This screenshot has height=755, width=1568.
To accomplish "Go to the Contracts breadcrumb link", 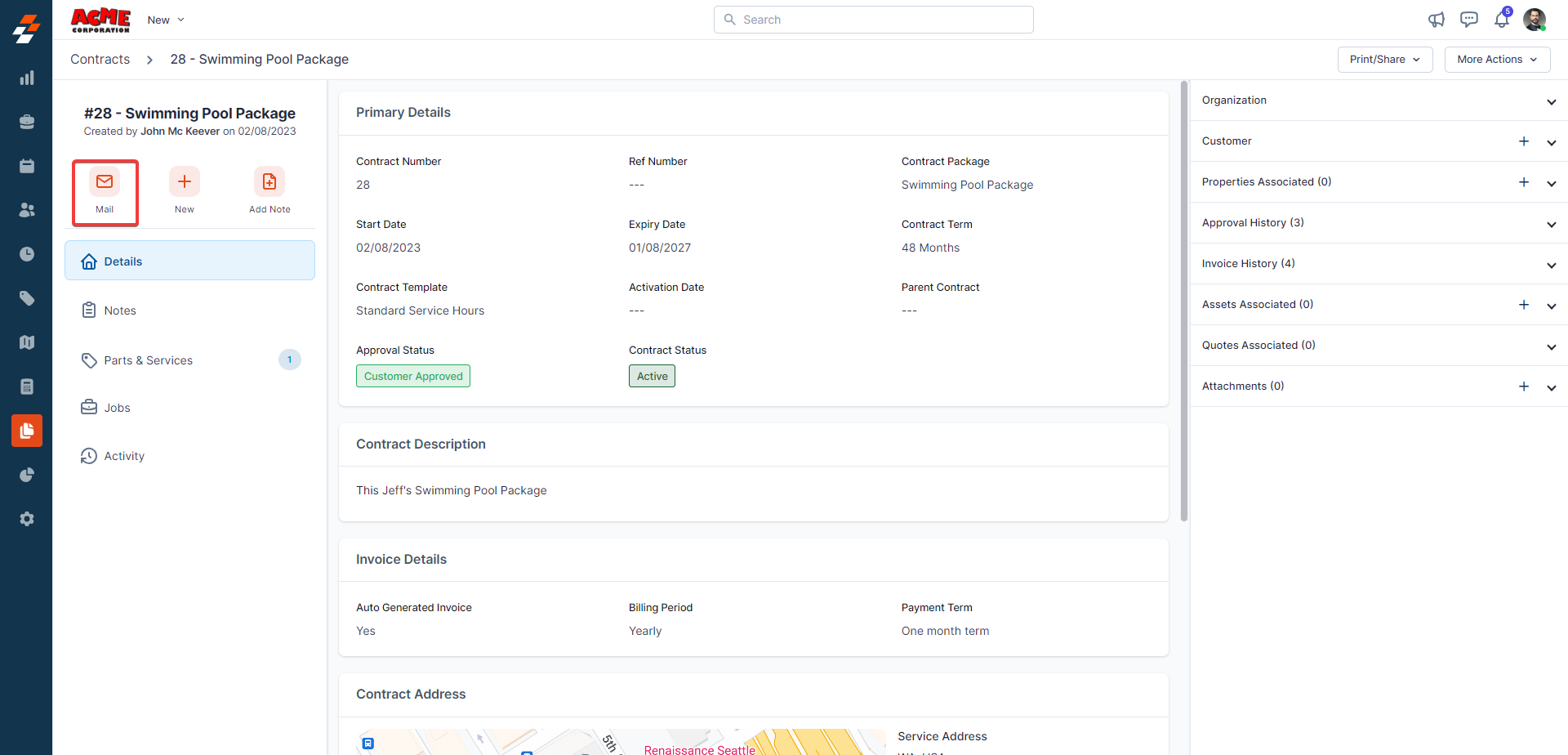I will pyautogui.click(x=100, y=60).
